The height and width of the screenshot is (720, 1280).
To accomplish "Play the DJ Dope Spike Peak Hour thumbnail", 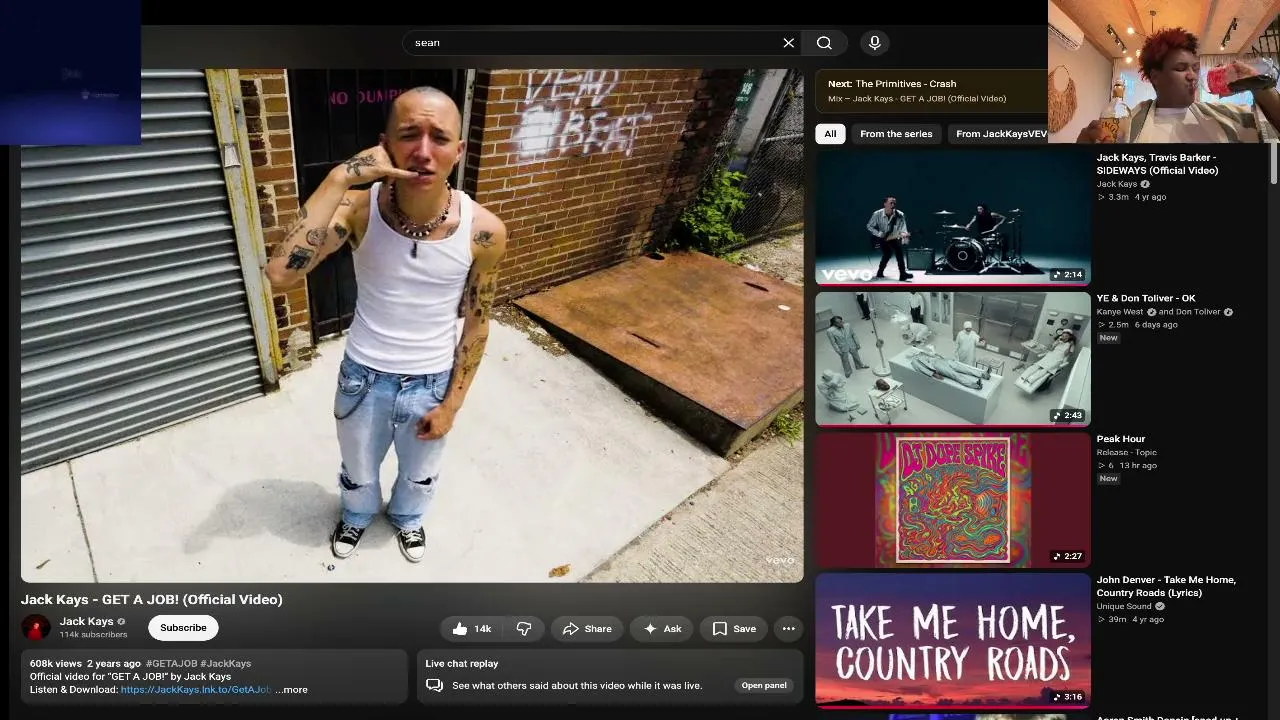I will (953, 499).
